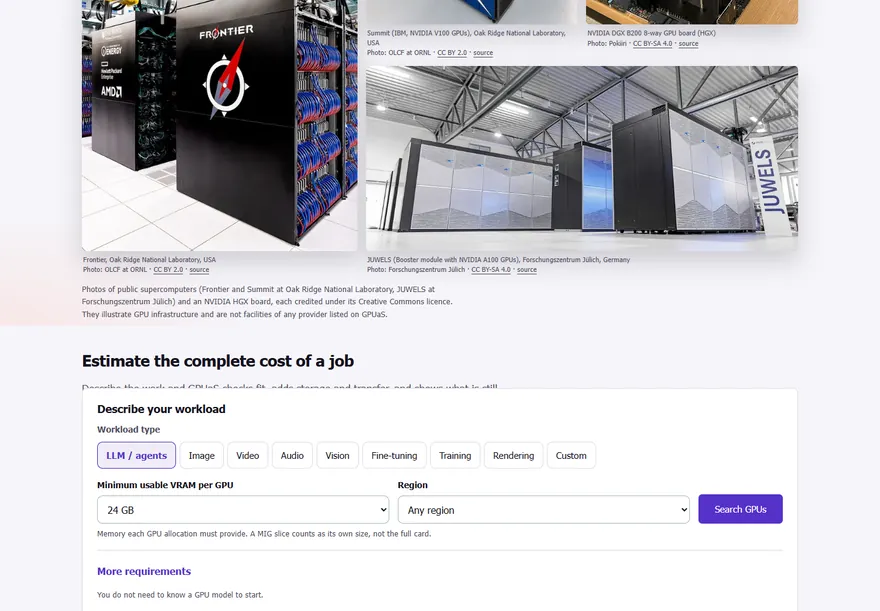
Task: Click the "Region" field label
Action: [x=412, y=485]
